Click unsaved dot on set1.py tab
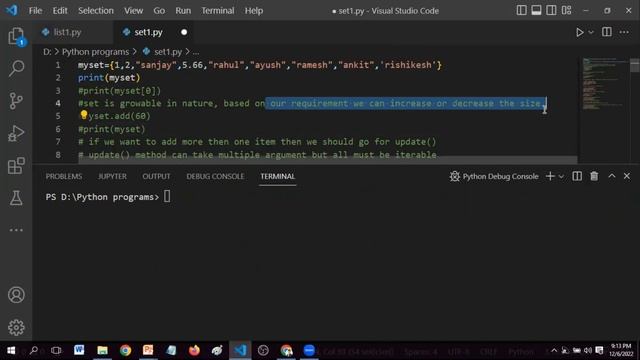 pyautogui.click(x=184, y=32)
